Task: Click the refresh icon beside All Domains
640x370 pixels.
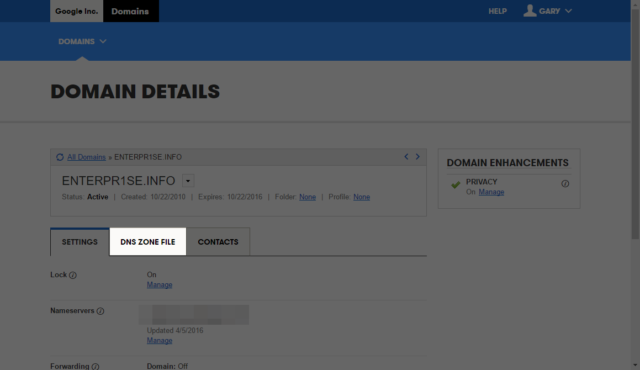Action: 60,157
